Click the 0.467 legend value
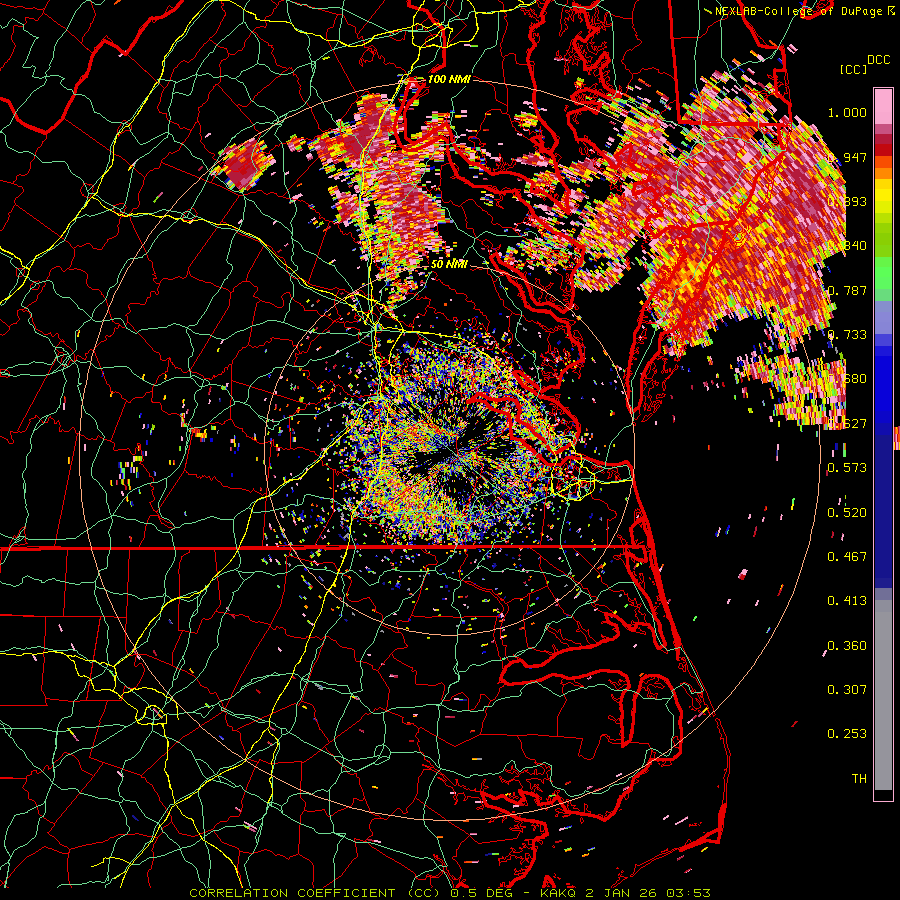Viewport: 900px width, 900px height. click(847, 556)
